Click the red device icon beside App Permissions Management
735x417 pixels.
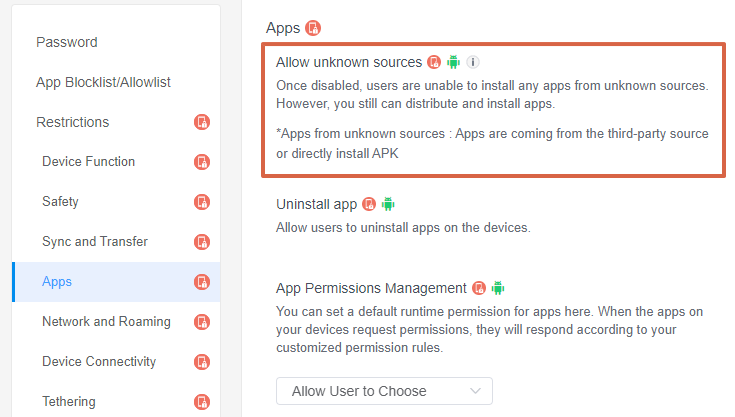click(x=479, y=288)
